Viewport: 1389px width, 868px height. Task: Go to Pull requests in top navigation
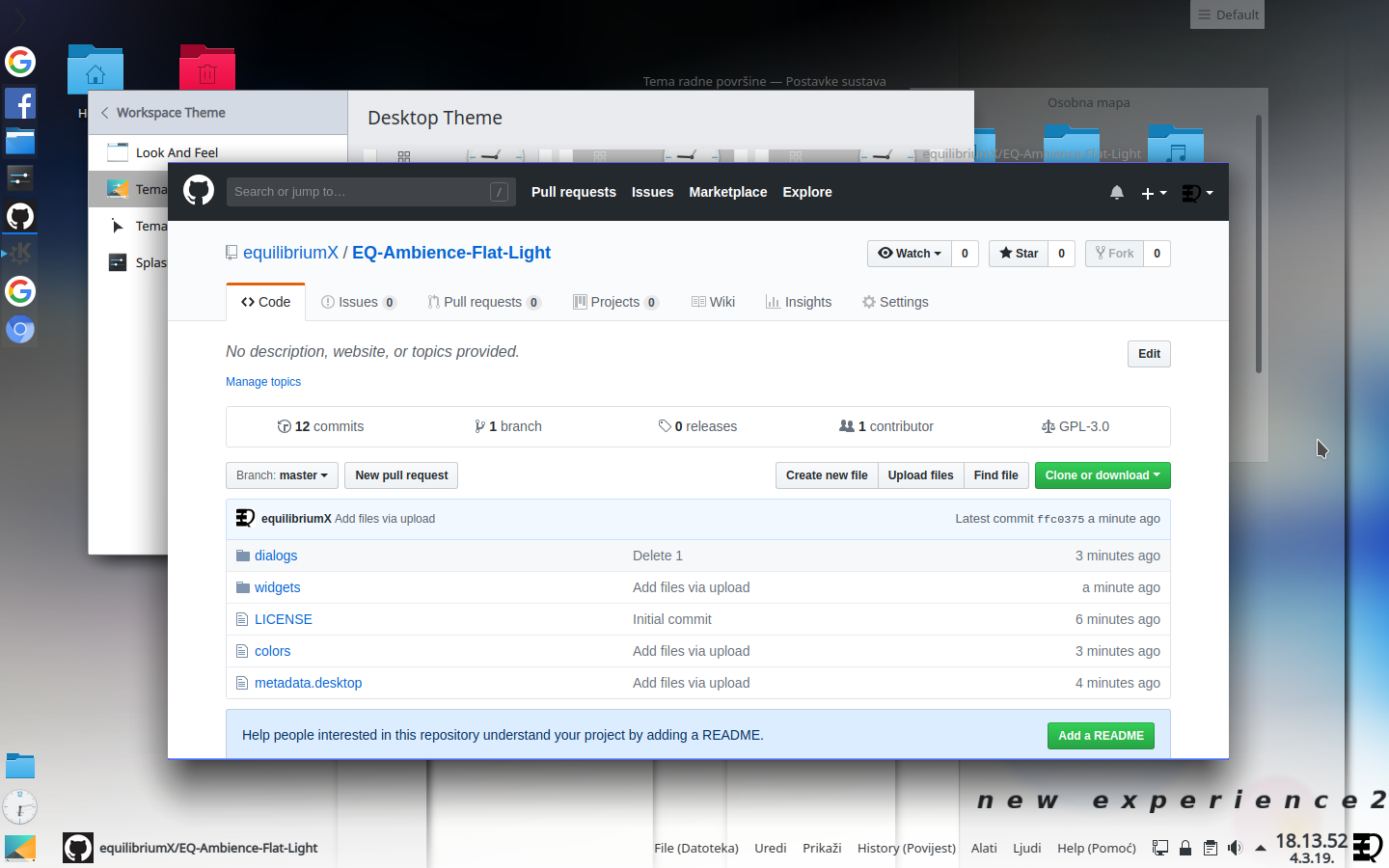click(573, 192)
